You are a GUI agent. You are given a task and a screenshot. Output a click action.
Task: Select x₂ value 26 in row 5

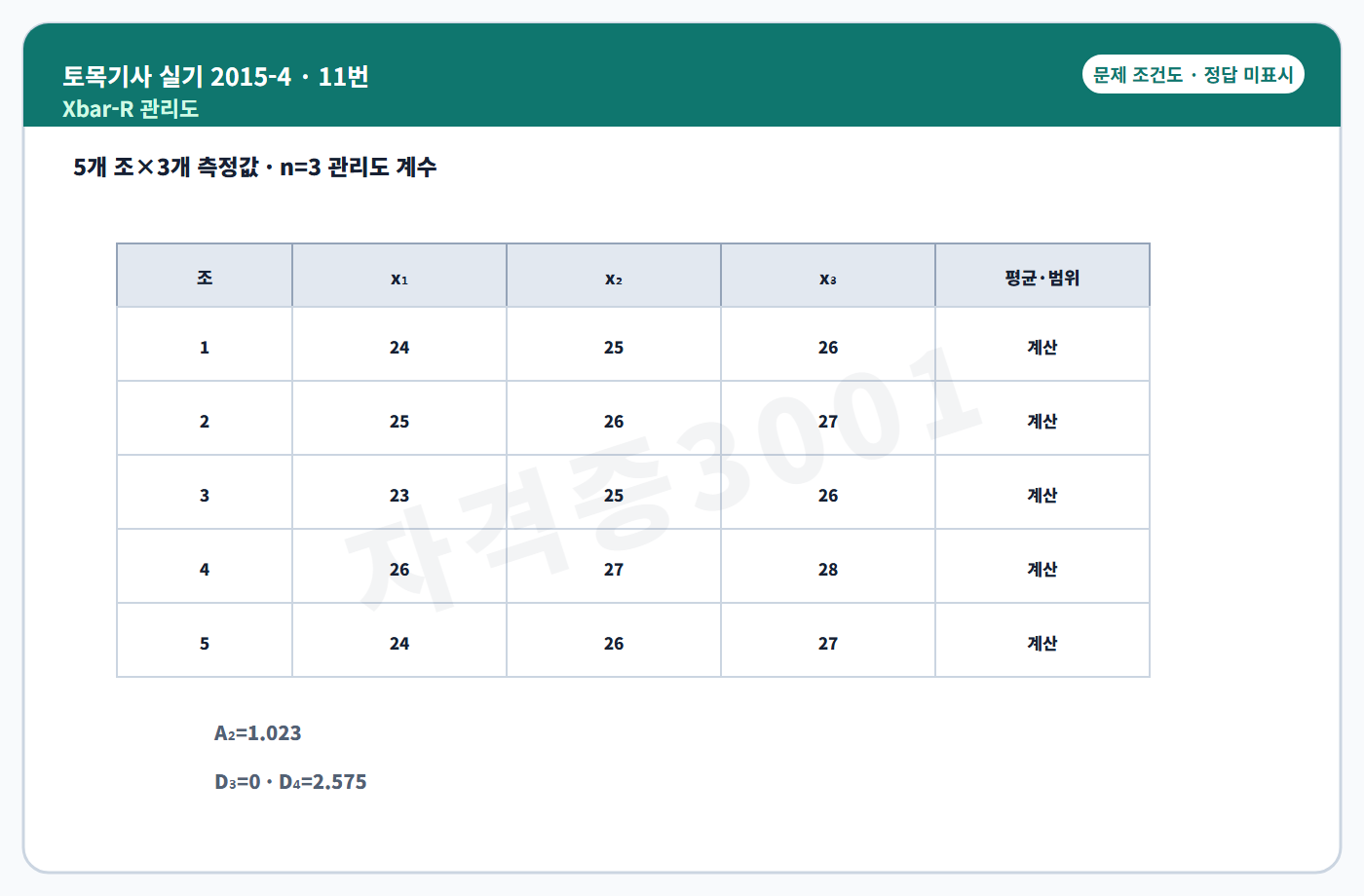(x=614, y=641)
